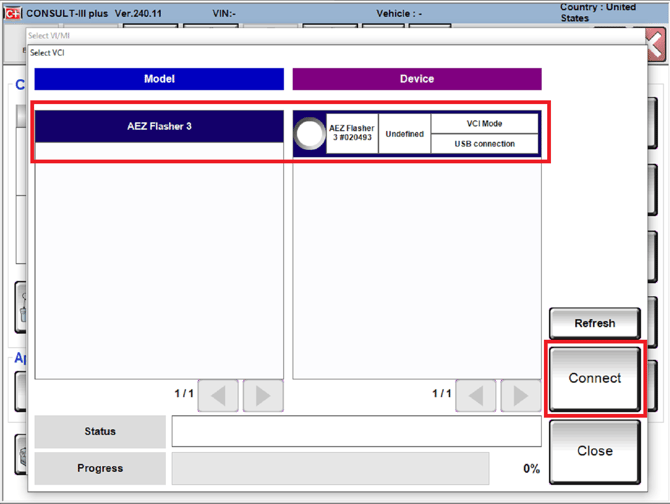Screen dimensions: 670x504
Task: Click the Status label
Action: (100, 431)
